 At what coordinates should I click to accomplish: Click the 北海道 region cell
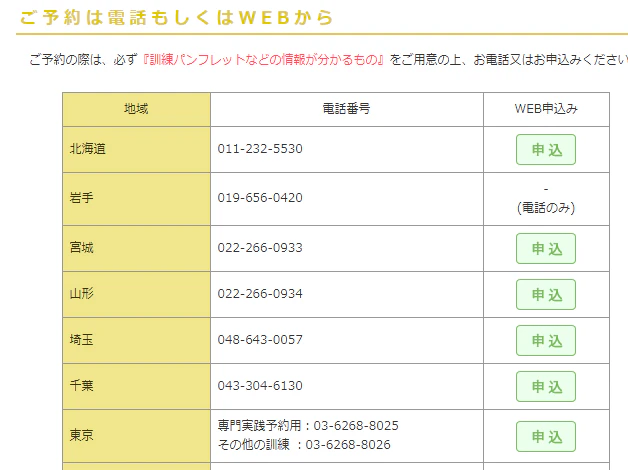tap(137, 150)
